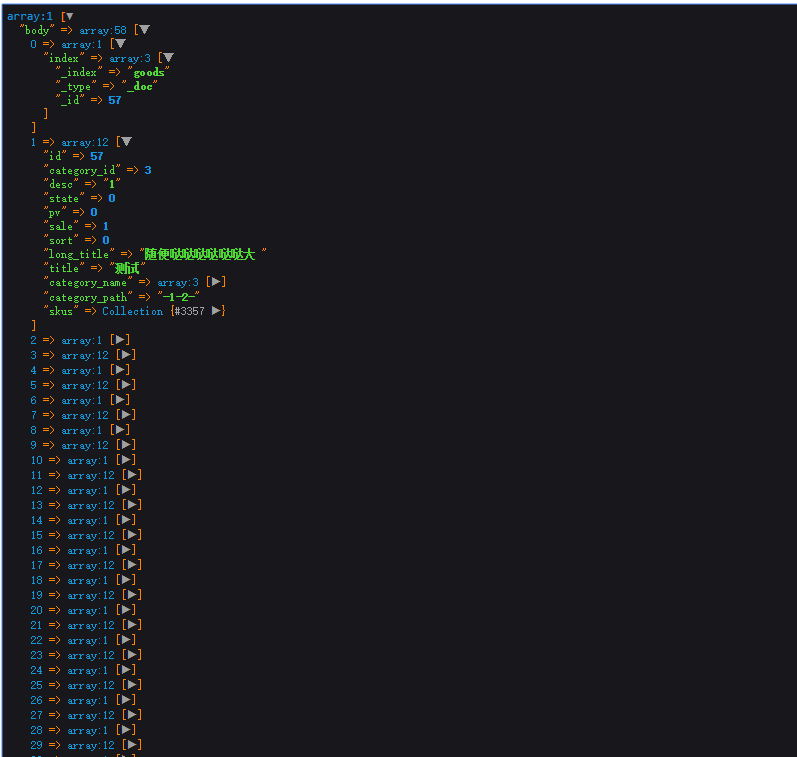
Task: Expand item 27 array:12 arrow
Action: (x=133, y=715)
